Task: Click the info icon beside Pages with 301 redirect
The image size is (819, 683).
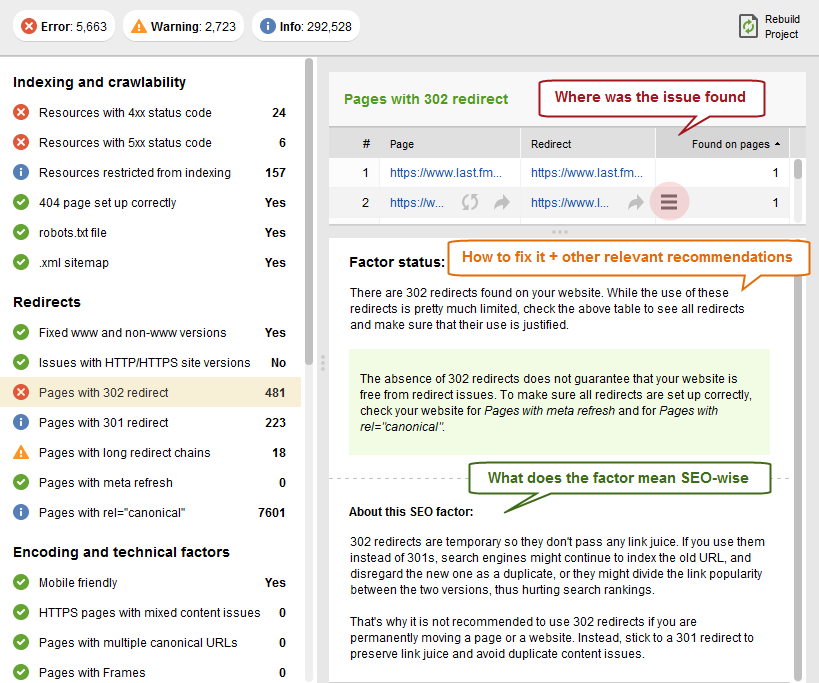Action: [21, 422]
